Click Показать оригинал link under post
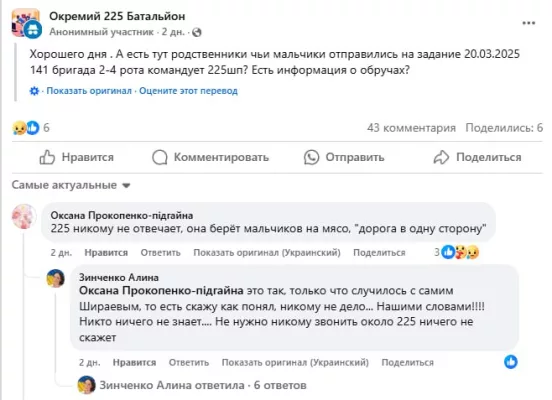 (x=89, y=91)
